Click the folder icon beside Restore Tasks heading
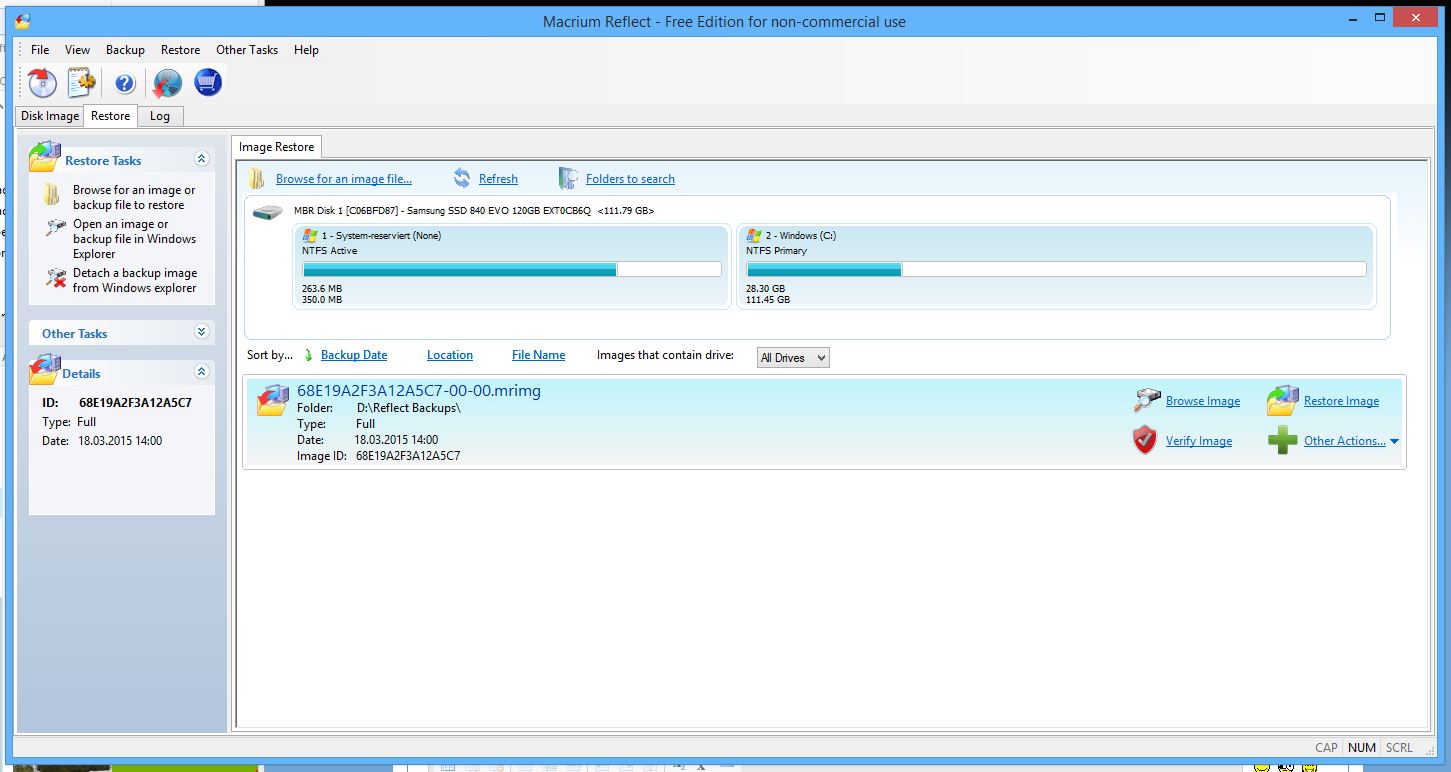1451x772 pixels. pos(45,158)
